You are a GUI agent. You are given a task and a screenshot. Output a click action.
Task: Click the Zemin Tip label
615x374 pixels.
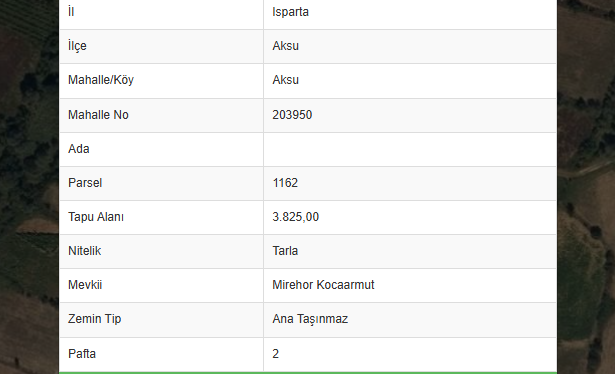(95, 319)
